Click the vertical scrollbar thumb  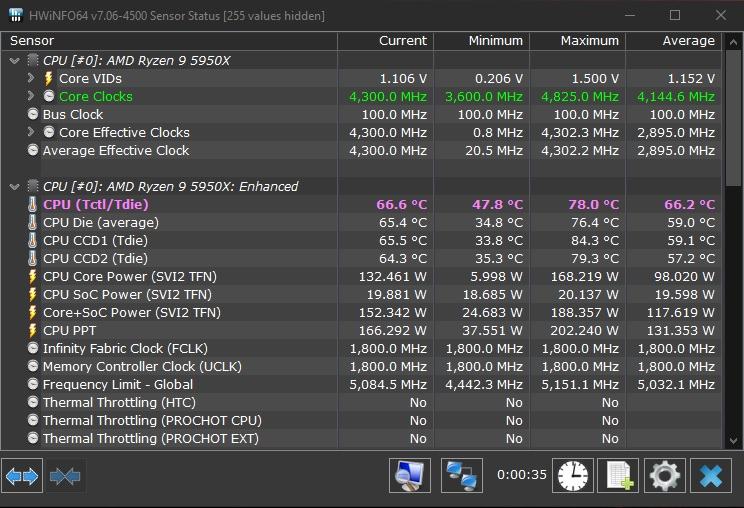coord(733,119)
